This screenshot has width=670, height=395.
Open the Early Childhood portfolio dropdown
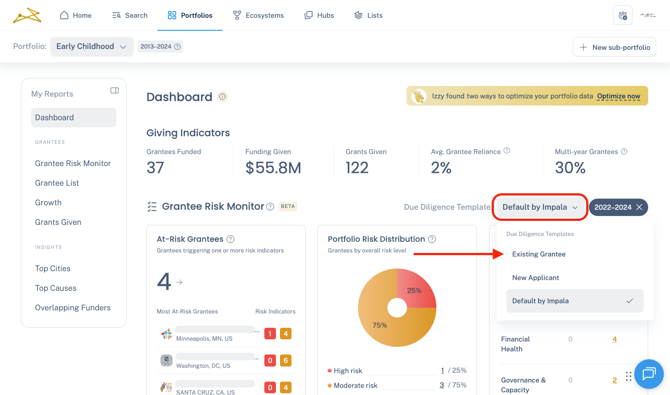click(91, 47)
